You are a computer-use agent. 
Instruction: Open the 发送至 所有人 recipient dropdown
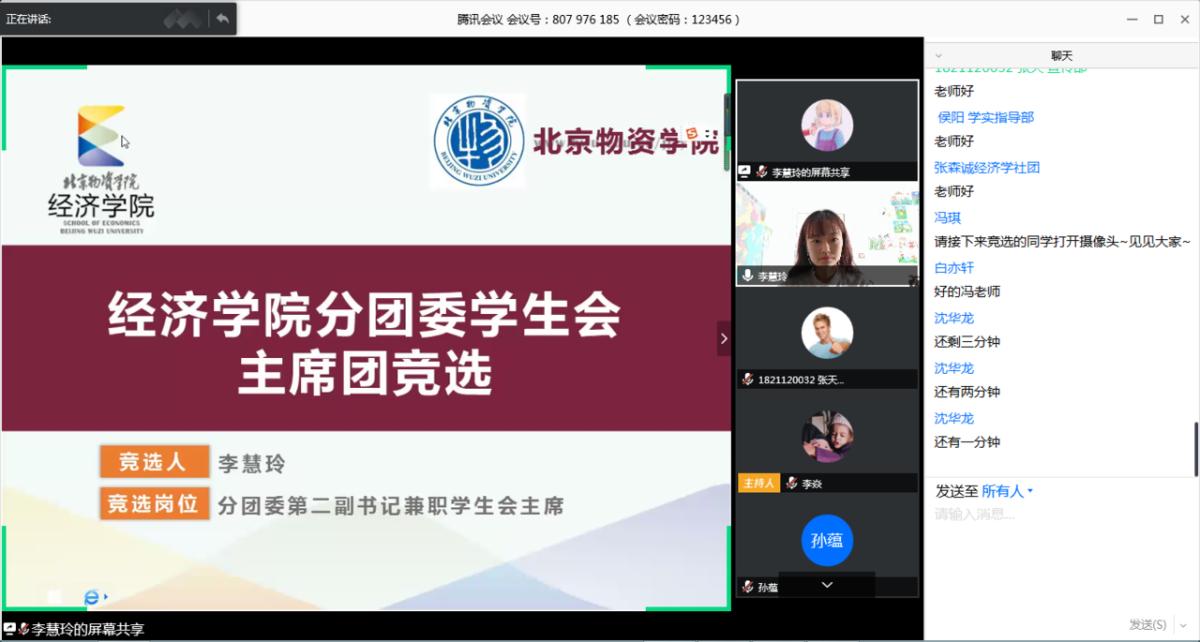point(1006,491)
